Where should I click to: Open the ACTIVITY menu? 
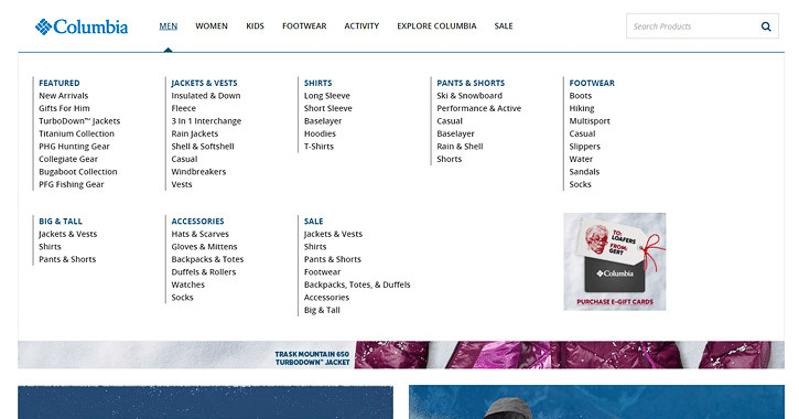click(361, 26)
